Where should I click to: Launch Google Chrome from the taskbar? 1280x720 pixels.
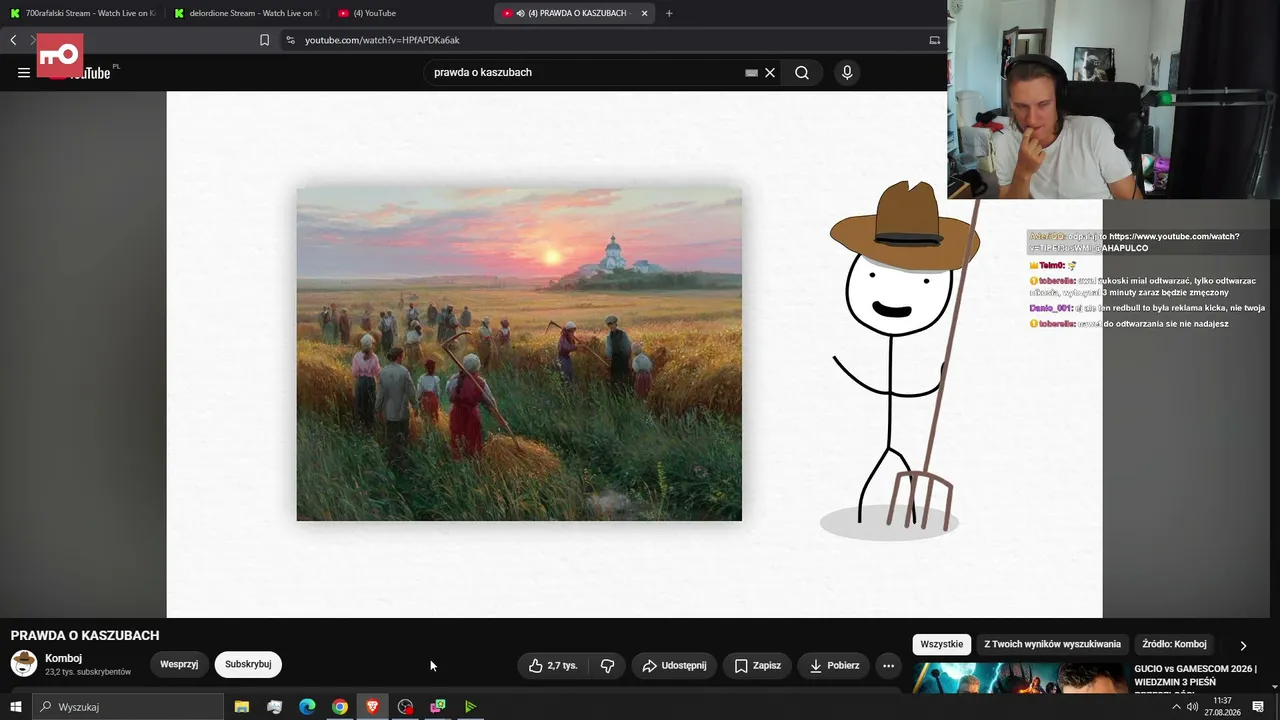pyautogui.click(x=340, y=707)
